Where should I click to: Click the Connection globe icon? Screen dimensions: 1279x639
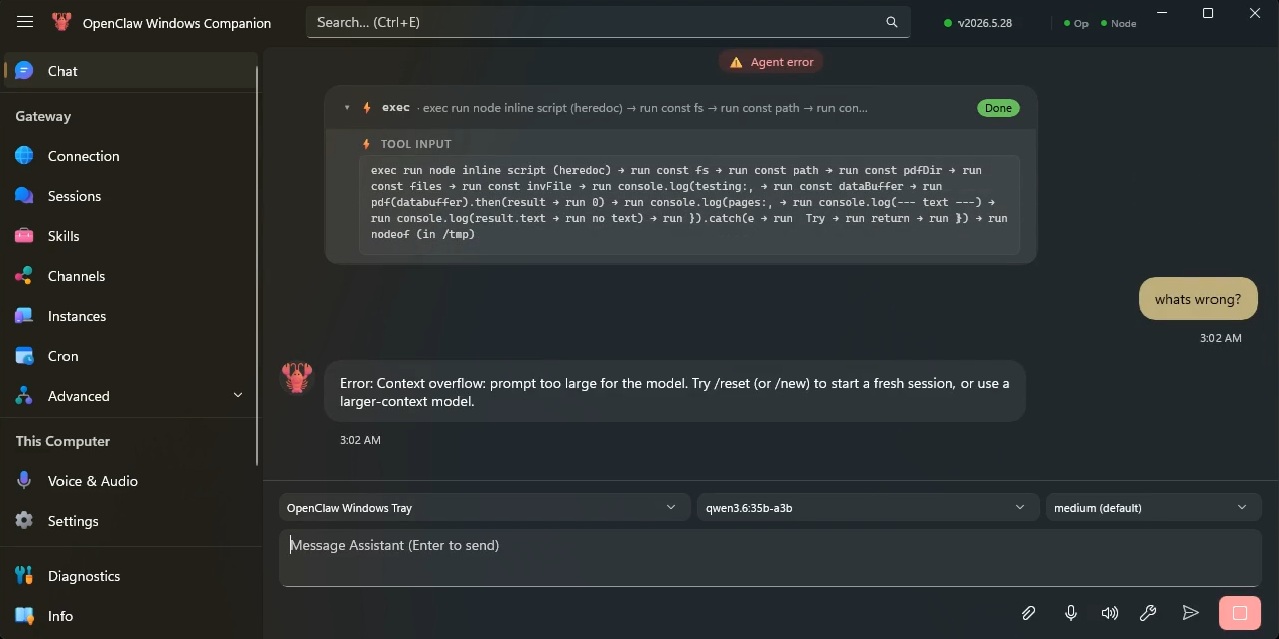coord(24,156)
